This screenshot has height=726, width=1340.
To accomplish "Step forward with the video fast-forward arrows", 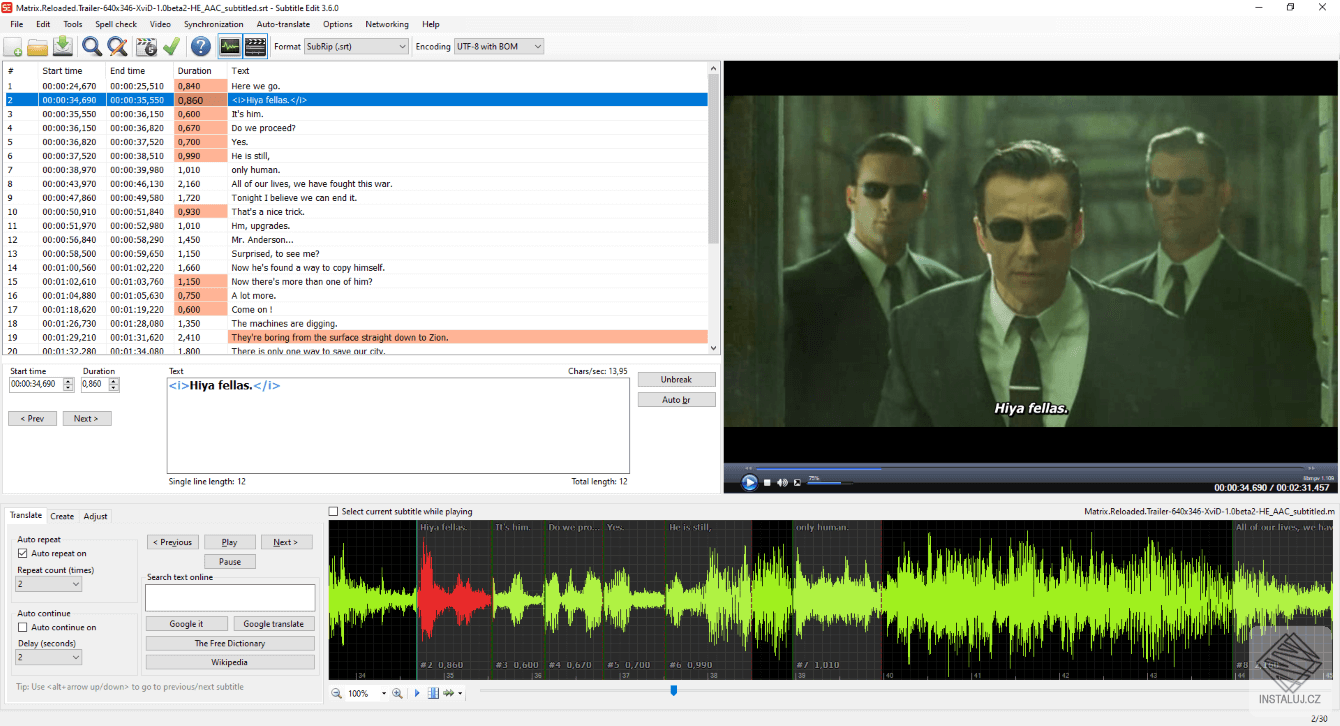I will coord(1311,468).
